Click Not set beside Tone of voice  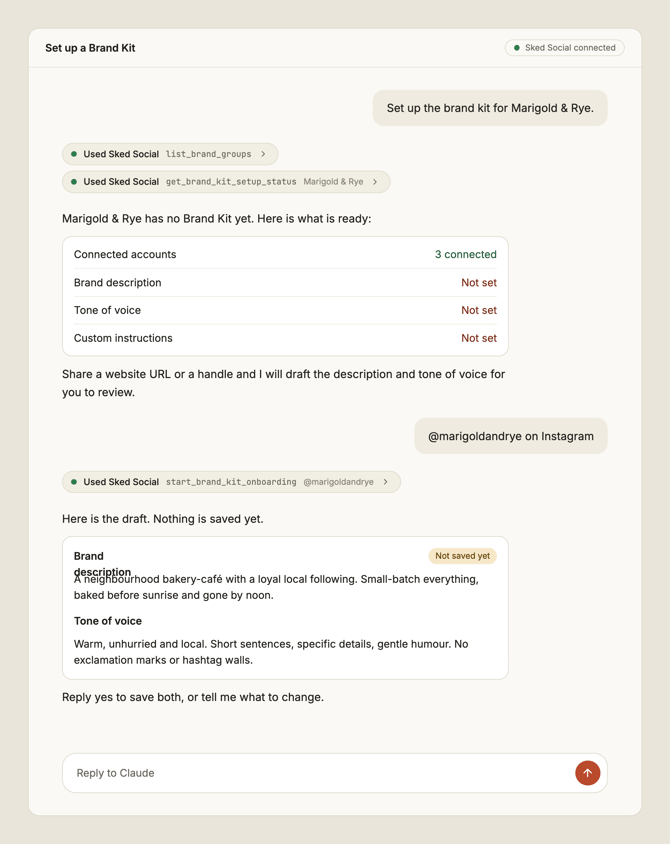(x=479, y=310)
